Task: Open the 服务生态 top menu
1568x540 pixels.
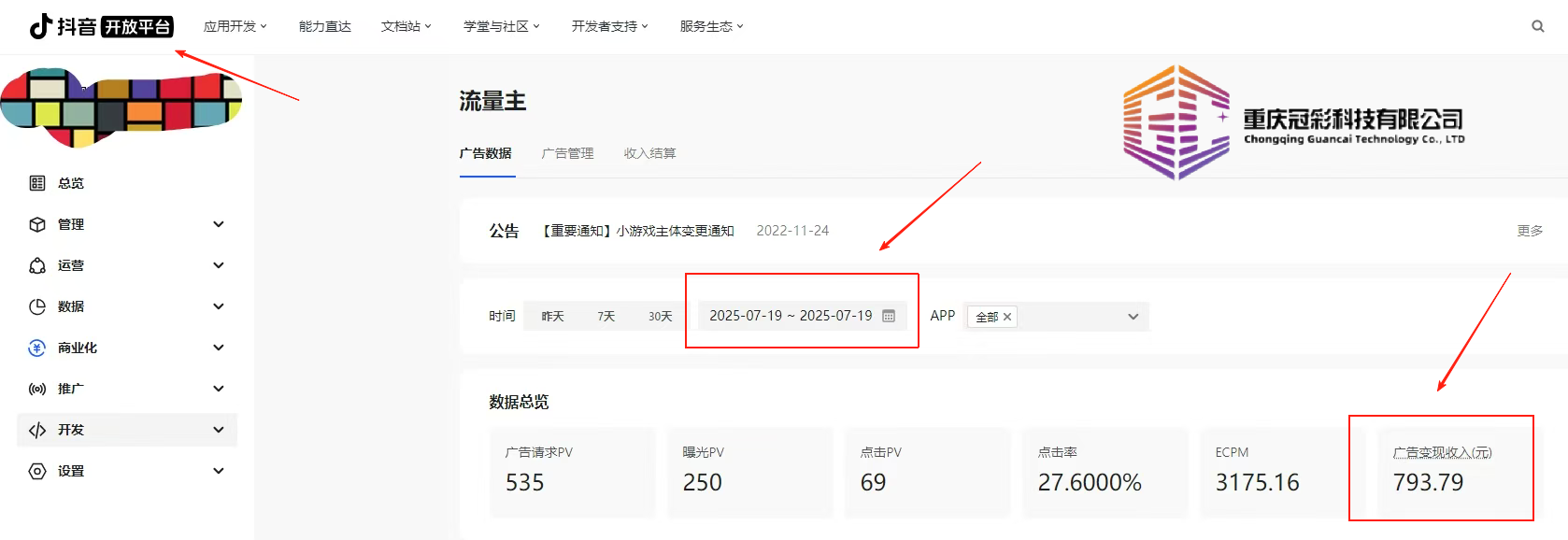Action: 712,26
